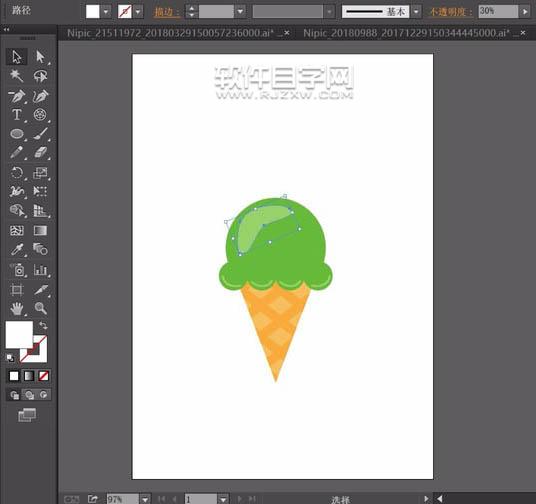Image resolution: width=536 pixels, height=504 pixels.
Task: Swap fill and stroke colors
Action: [43, 325]
